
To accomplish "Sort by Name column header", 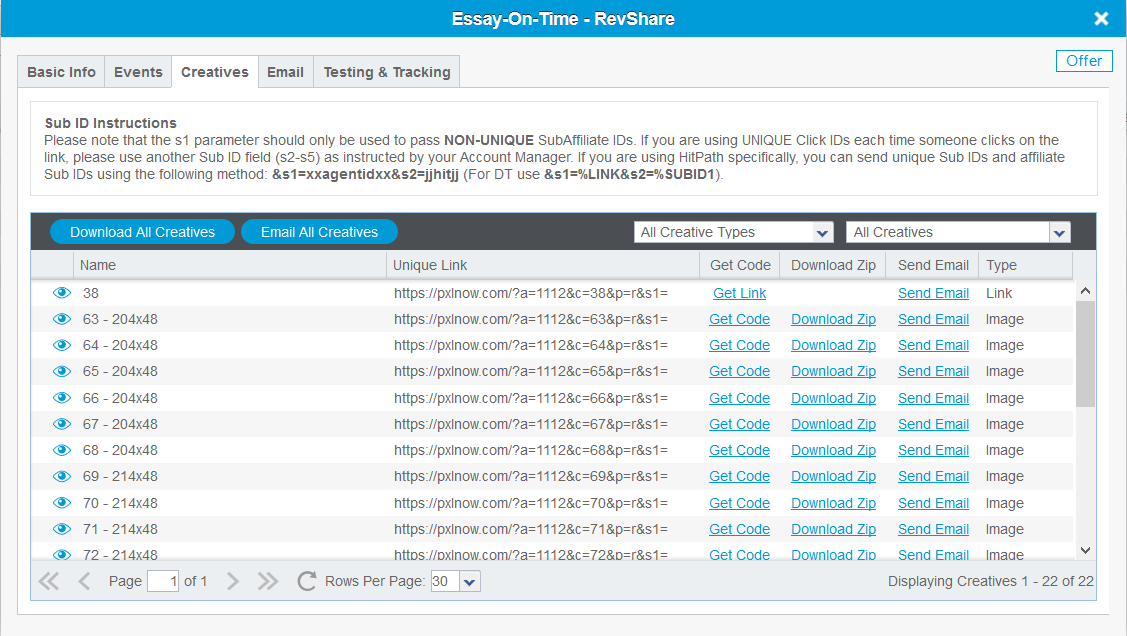I will (x=230, y=265).
